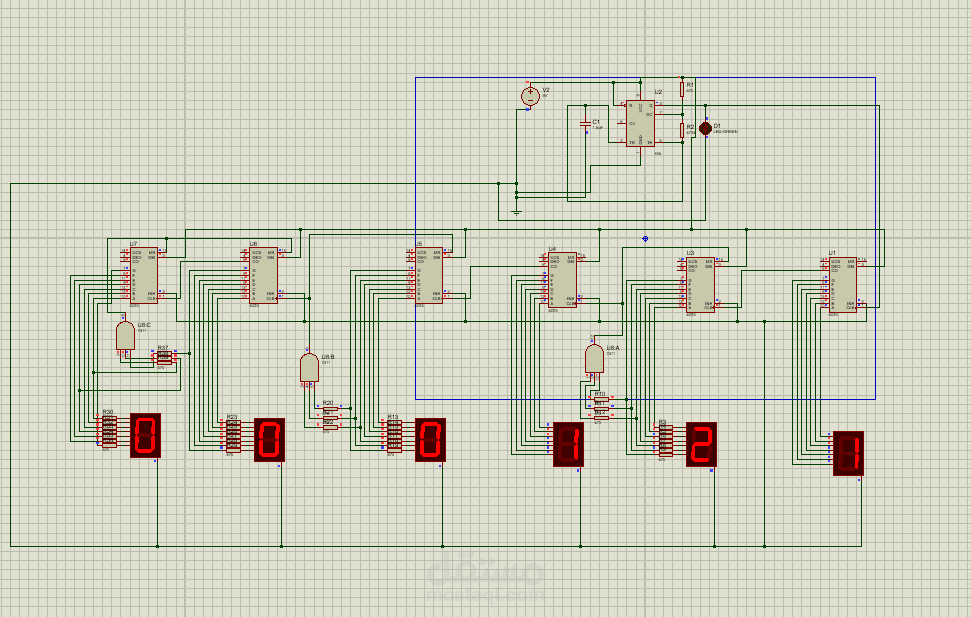971x617 pixels.
Task: Click seven-segment display beside R30
Action: coord(146,435)
